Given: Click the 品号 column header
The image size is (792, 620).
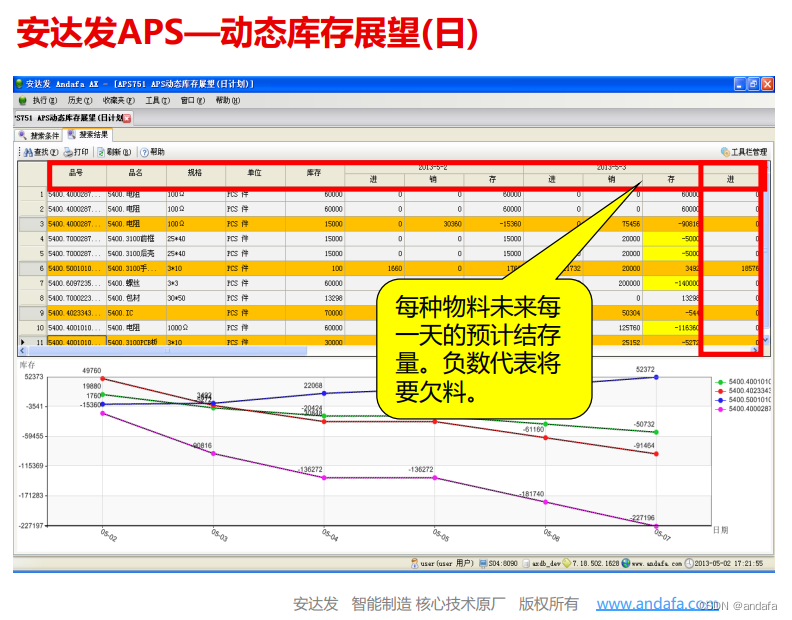Looking at the screenshot, I should tap(77, 173).
